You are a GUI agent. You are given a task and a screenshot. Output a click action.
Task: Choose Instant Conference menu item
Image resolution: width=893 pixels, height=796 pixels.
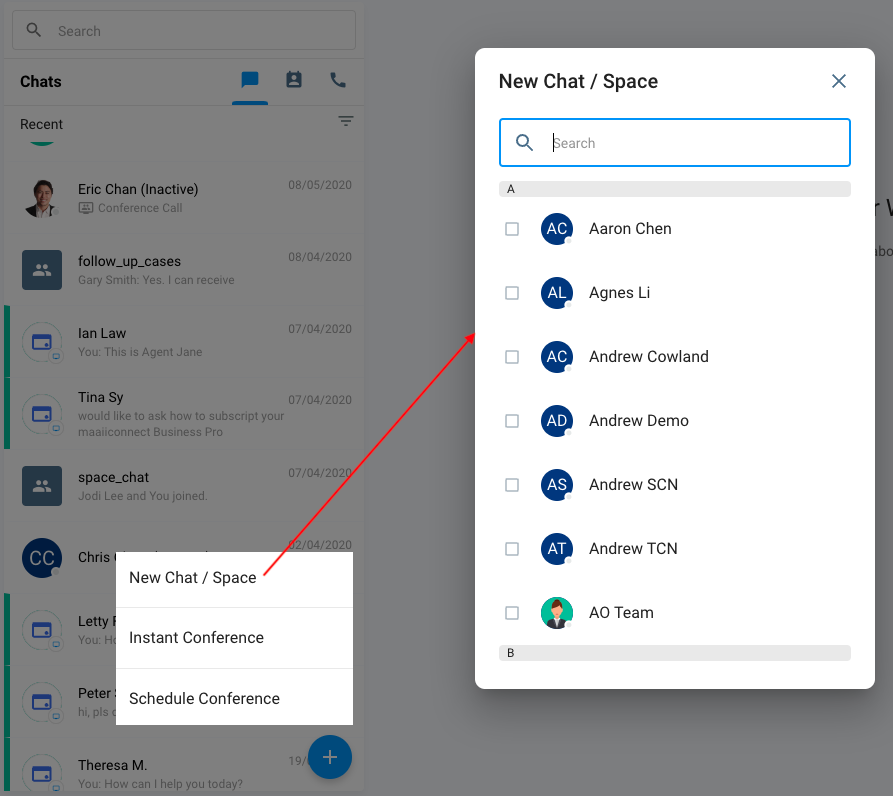click(x=234, y=638)
